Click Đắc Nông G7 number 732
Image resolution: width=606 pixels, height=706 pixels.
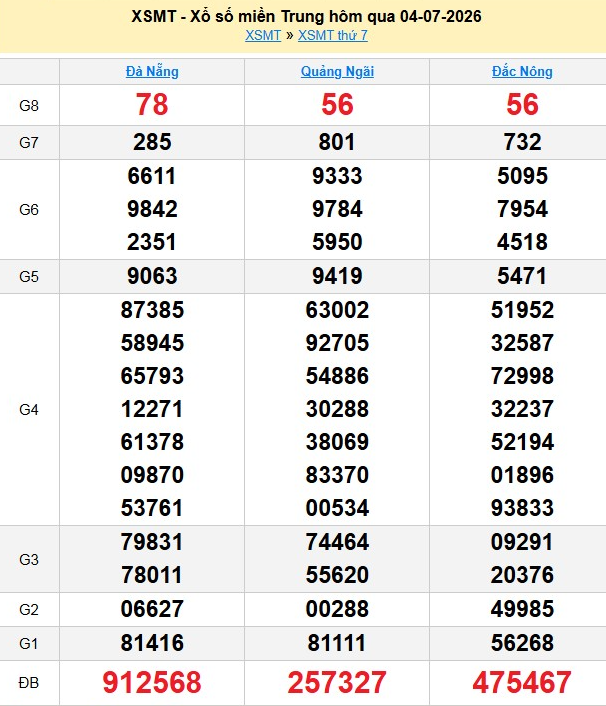522,142
